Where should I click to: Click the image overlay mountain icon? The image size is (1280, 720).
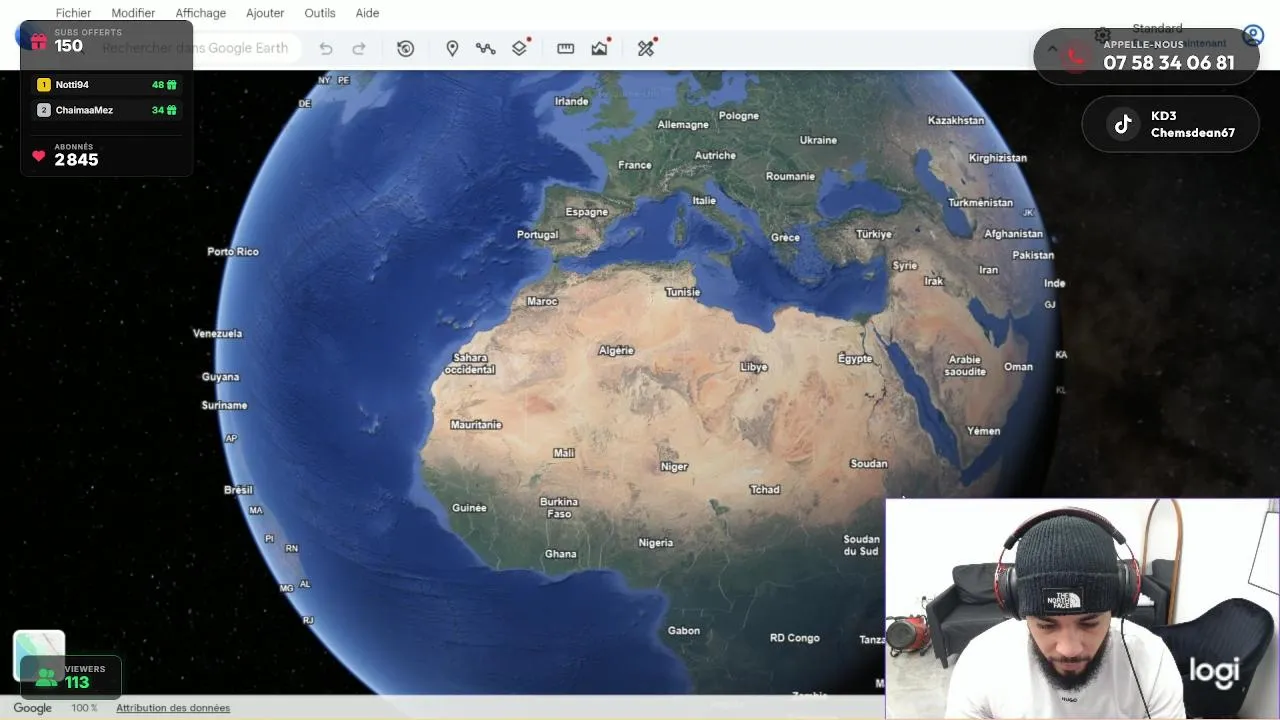point(599,48)
